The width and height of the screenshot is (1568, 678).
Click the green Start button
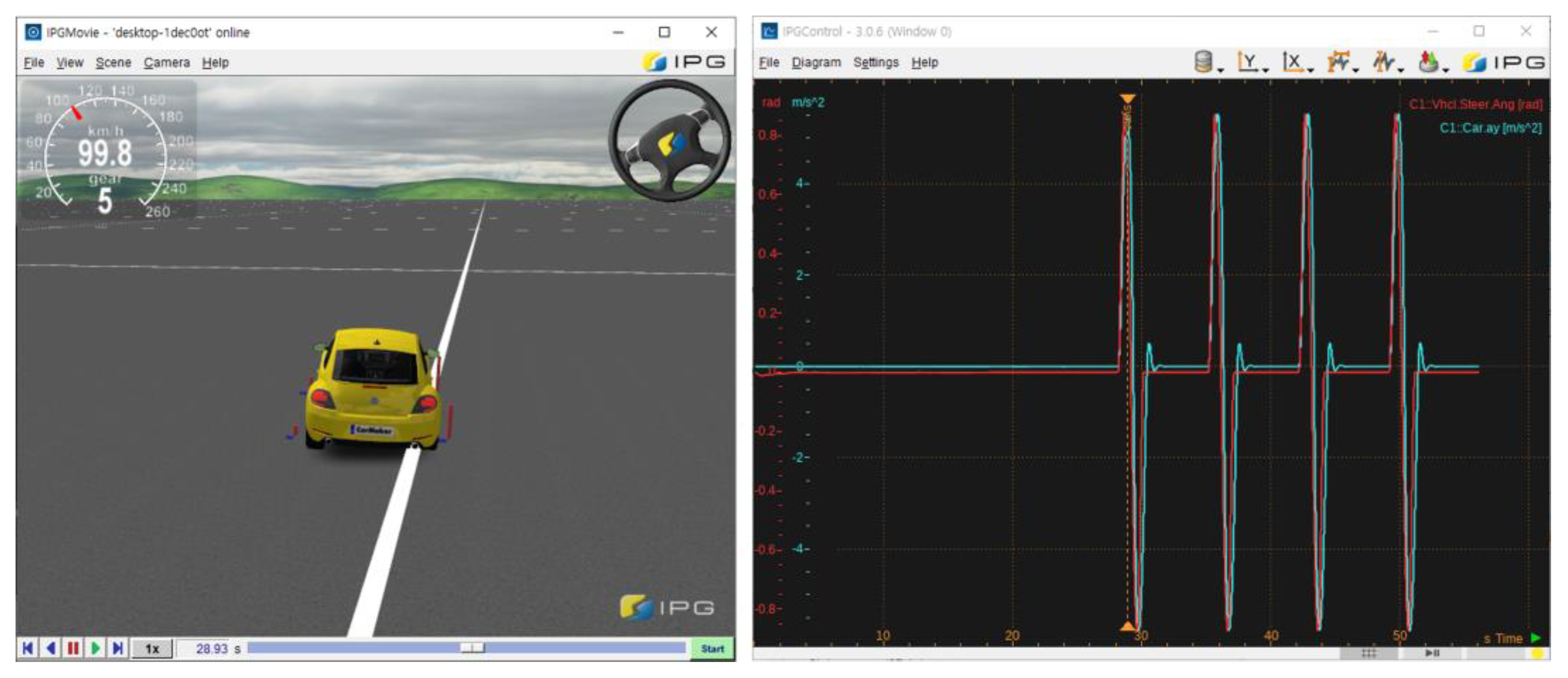(711, 649)
